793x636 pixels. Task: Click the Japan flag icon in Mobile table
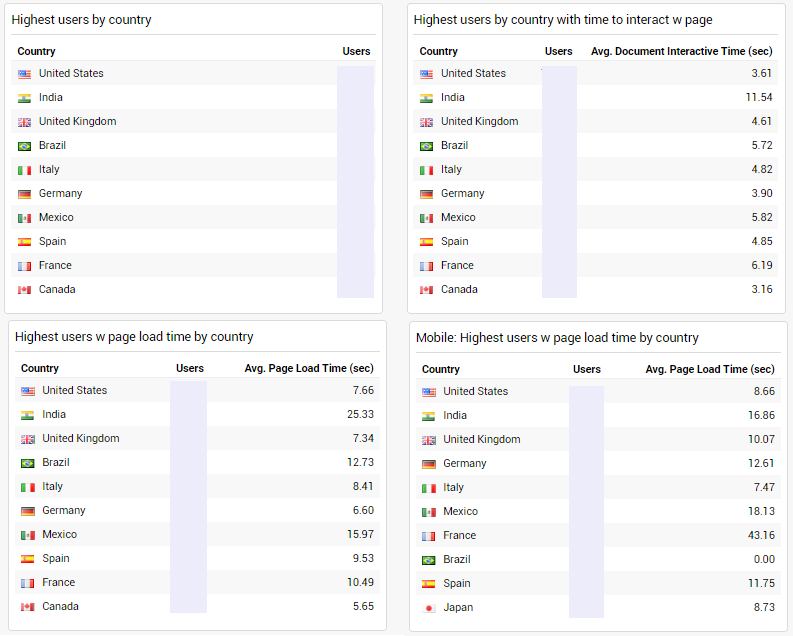click(429, 608)
